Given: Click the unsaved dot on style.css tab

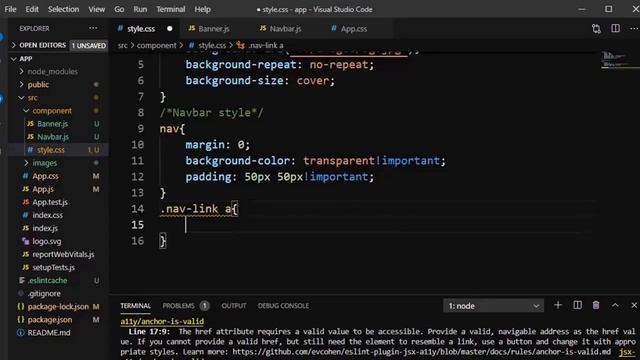Looking at the screenshot, I should [169, 29].
